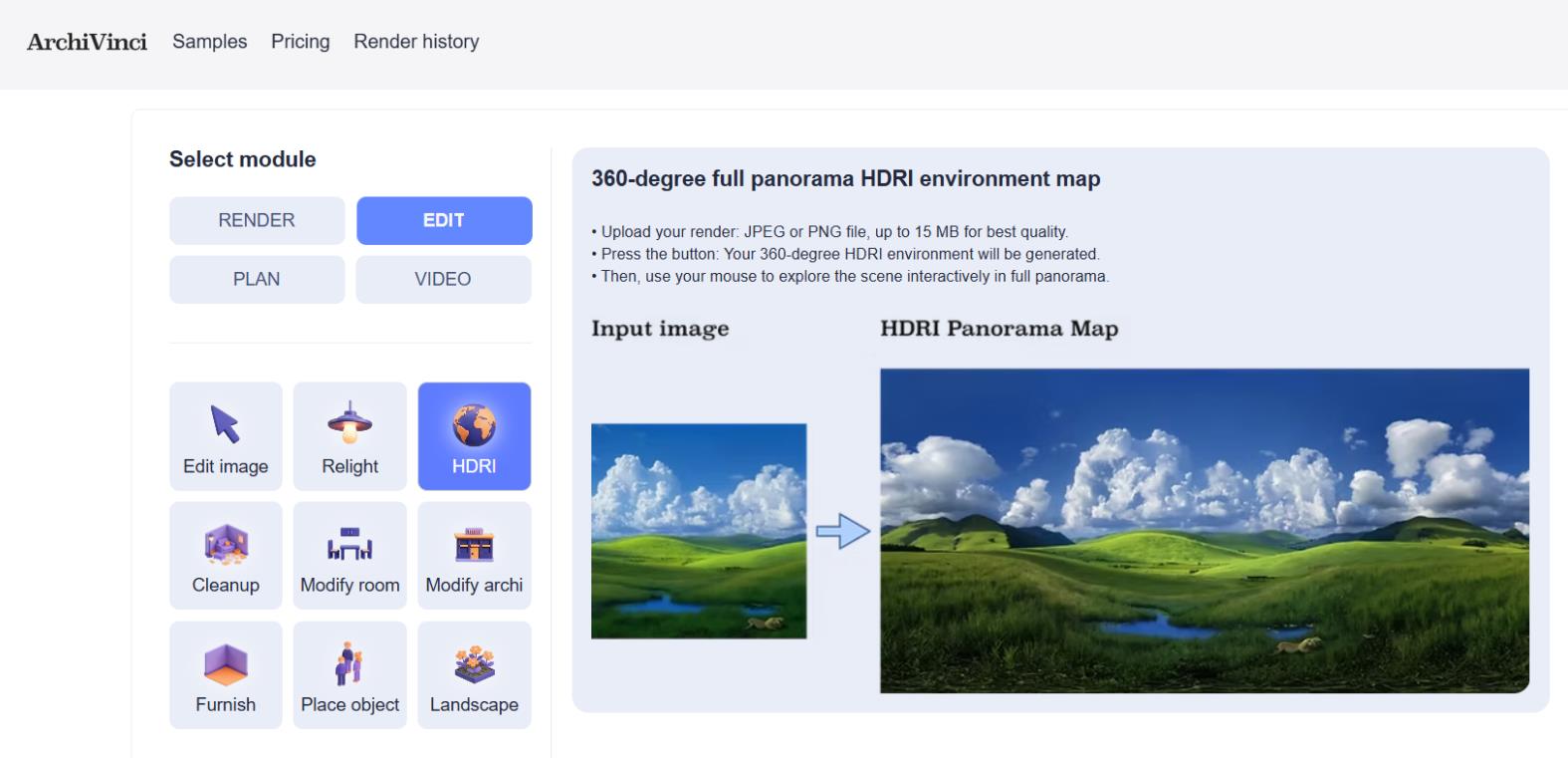Open Render history

tap(416, 42)
